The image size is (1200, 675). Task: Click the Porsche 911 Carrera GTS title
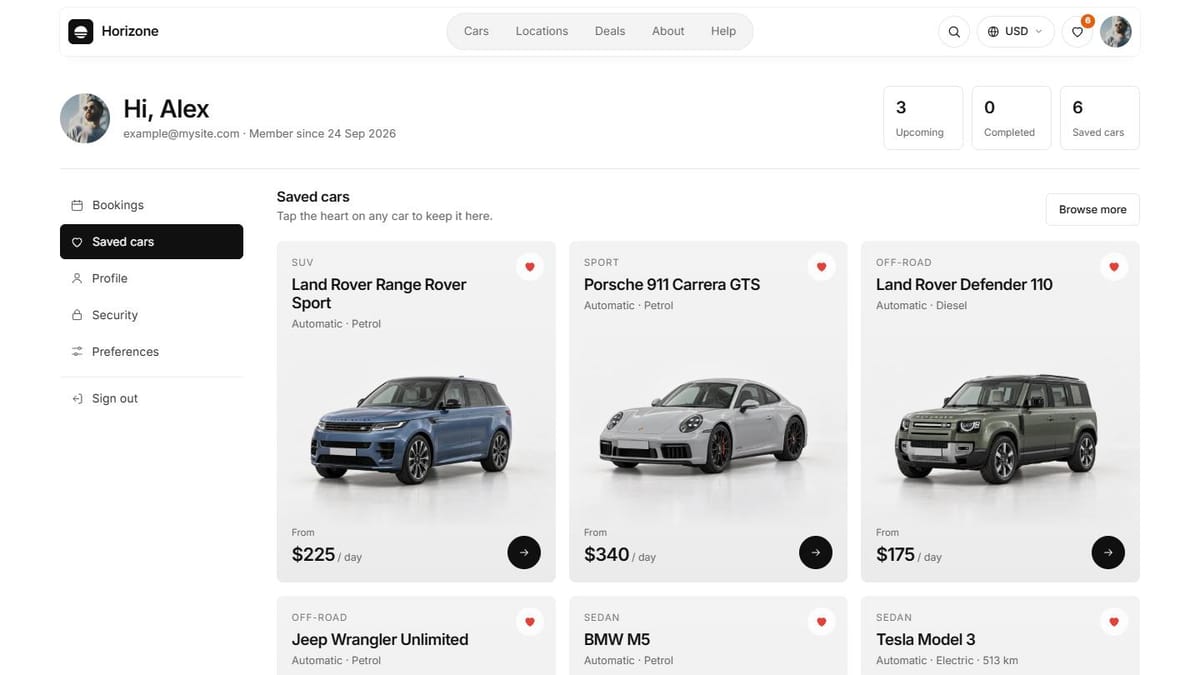tap(672, 285)
